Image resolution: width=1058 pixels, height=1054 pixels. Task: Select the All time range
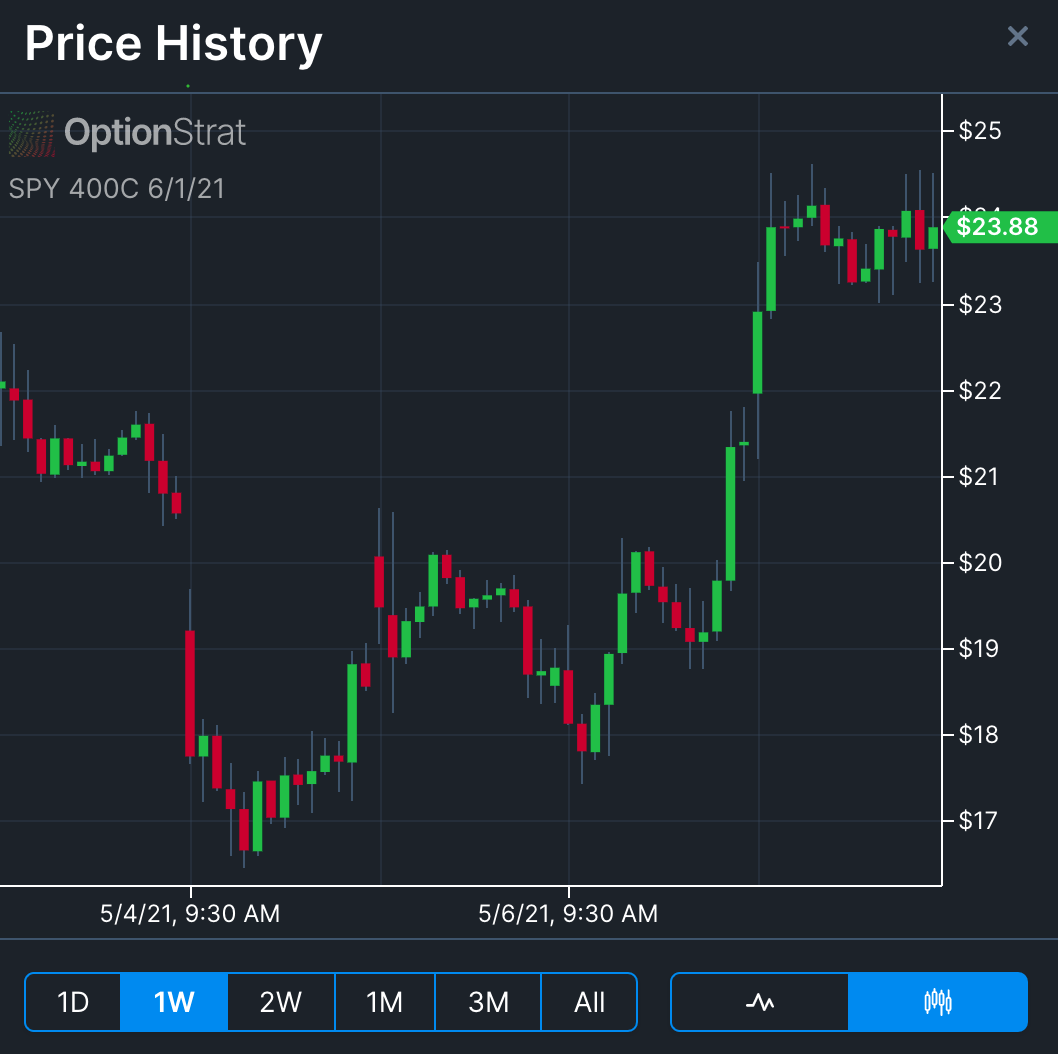589,1001
